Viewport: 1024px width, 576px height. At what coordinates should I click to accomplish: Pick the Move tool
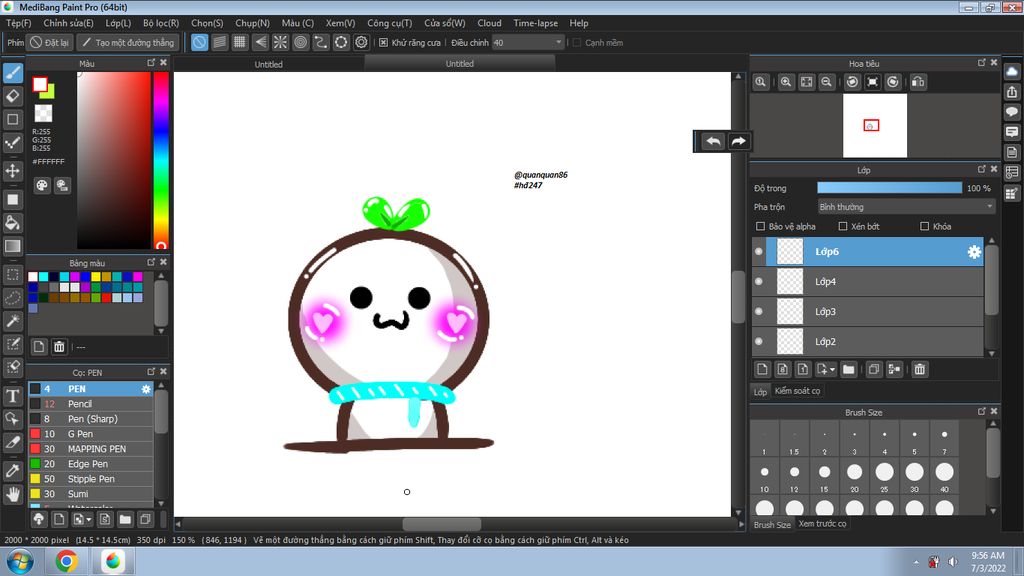pyautogui.click(x=12, y=171)
